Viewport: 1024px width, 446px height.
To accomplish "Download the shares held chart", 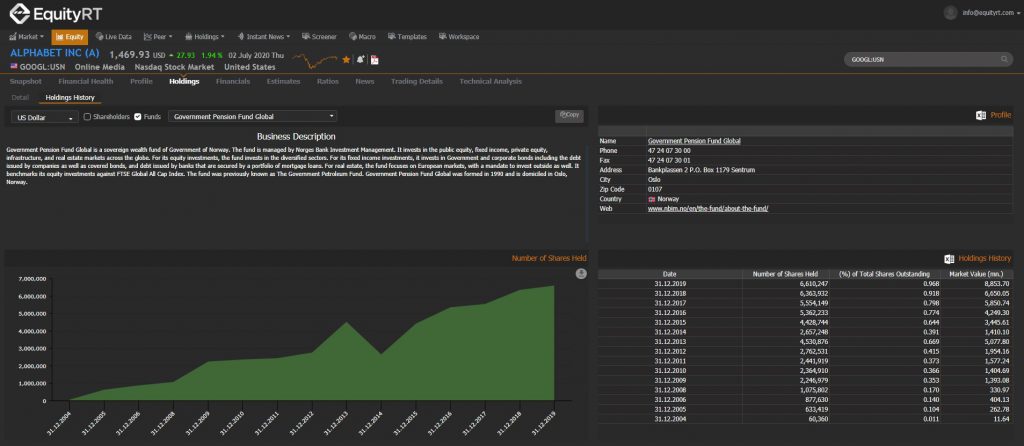I will [581, 274].
